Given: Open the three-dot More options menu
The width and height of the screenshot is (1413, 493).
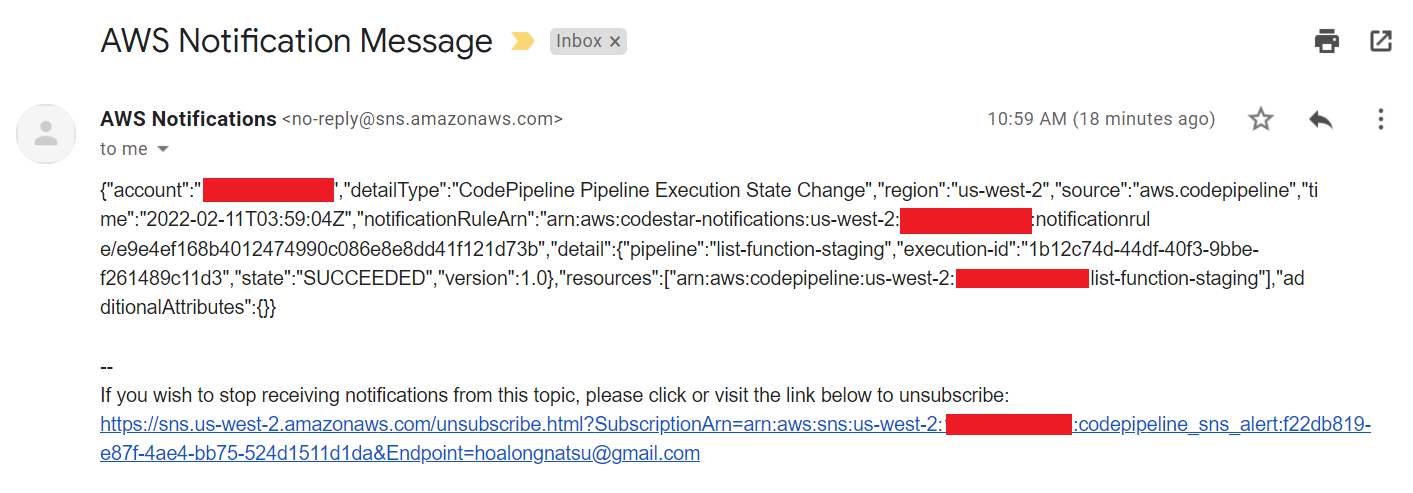Looking at the screenshot, I should coord(1381,120).
